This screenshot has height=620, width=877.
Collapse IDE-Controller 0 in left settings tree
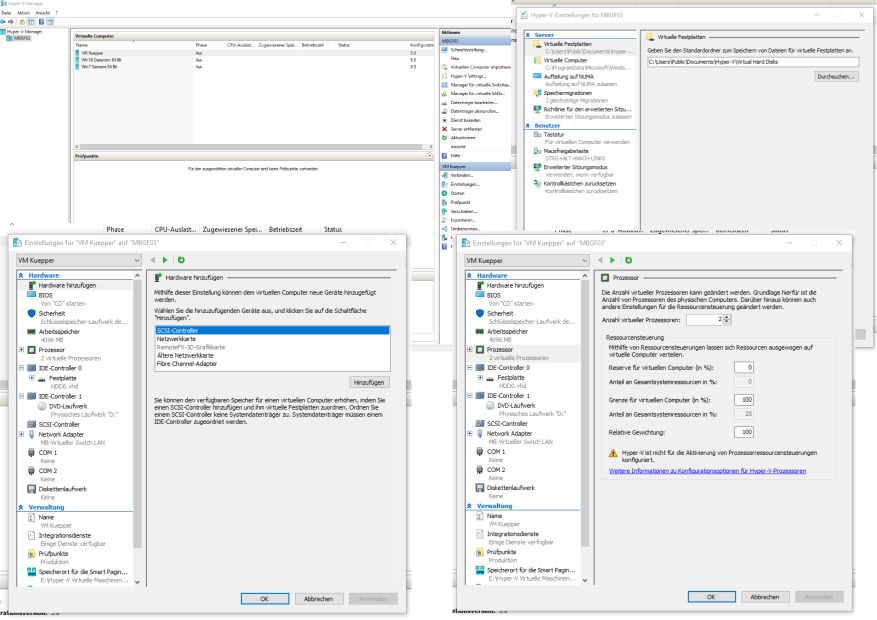pos(22,368)
